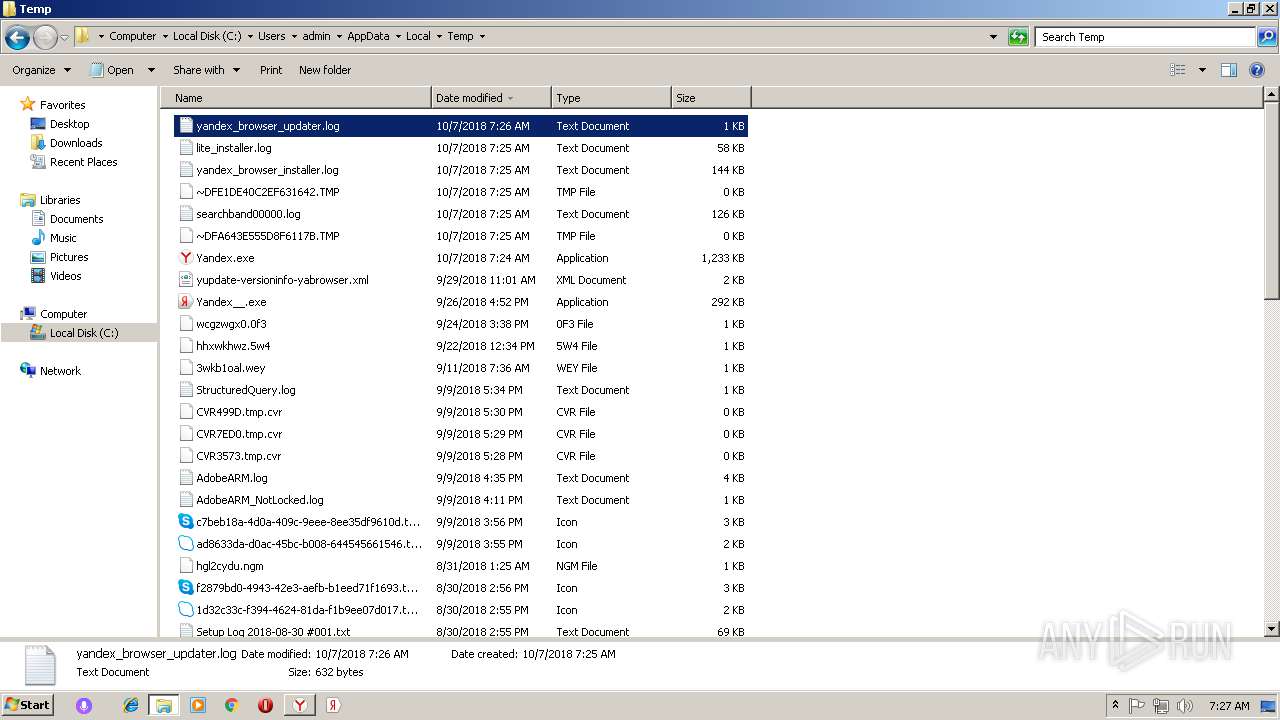Click the Windows Explorer taskbar icon
The image size is (1280, 720).
164,705
